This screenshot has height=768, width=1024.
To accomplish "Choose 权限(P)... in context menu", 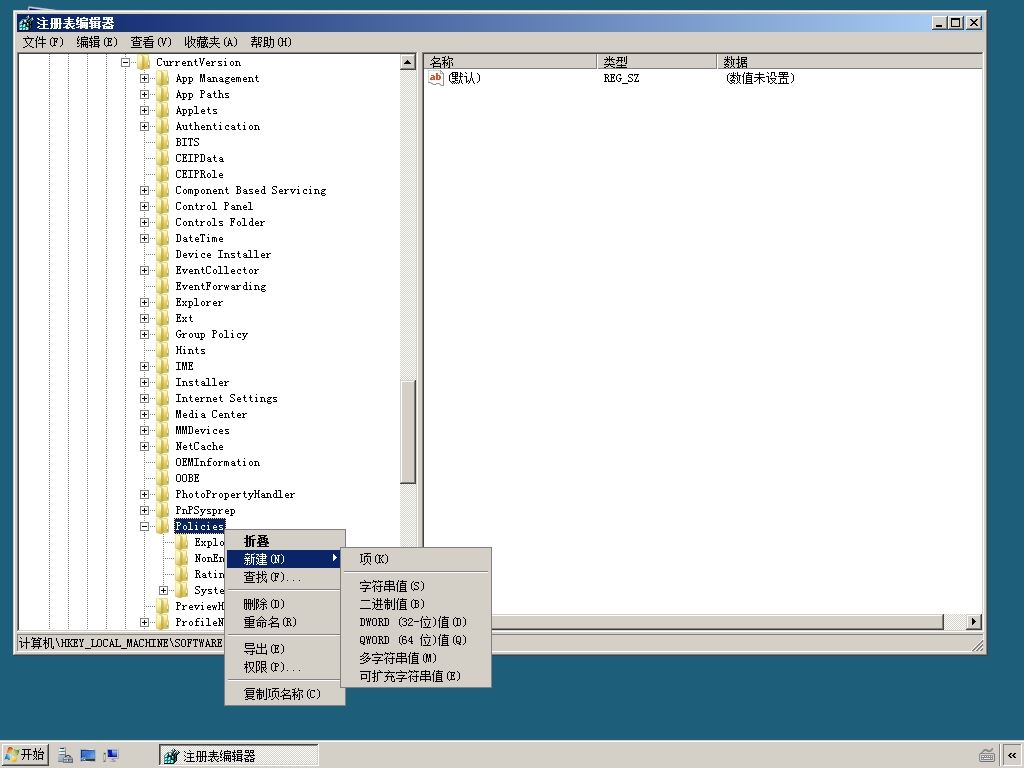I will (285, 667).
